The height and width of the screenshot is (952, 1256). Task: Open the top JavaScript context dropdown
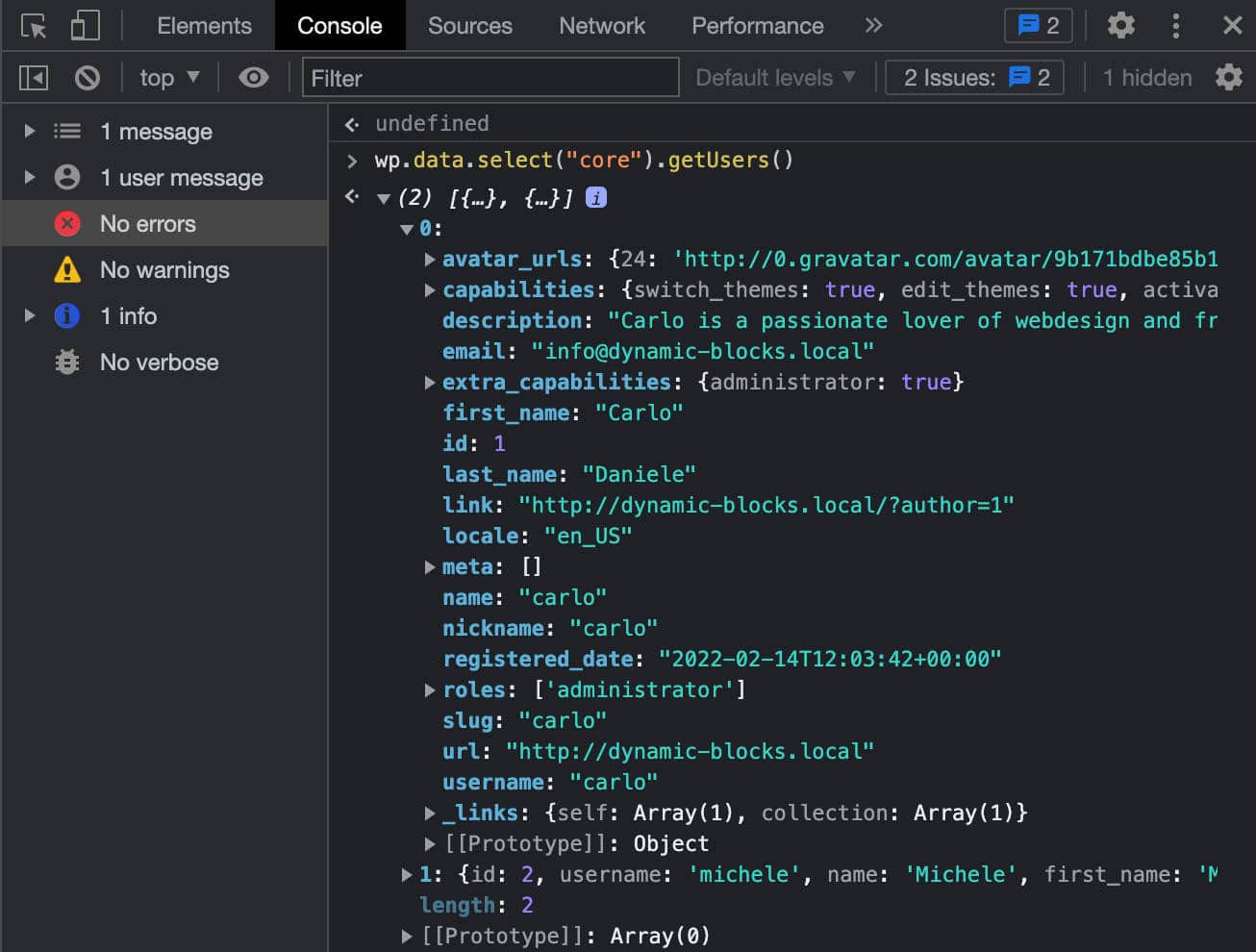pos(169,77)
